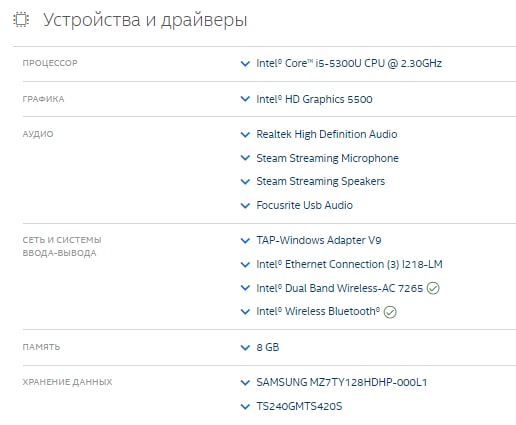Click the green checkmark beside Intel Wireless Bluetooth

coord(390,312)
